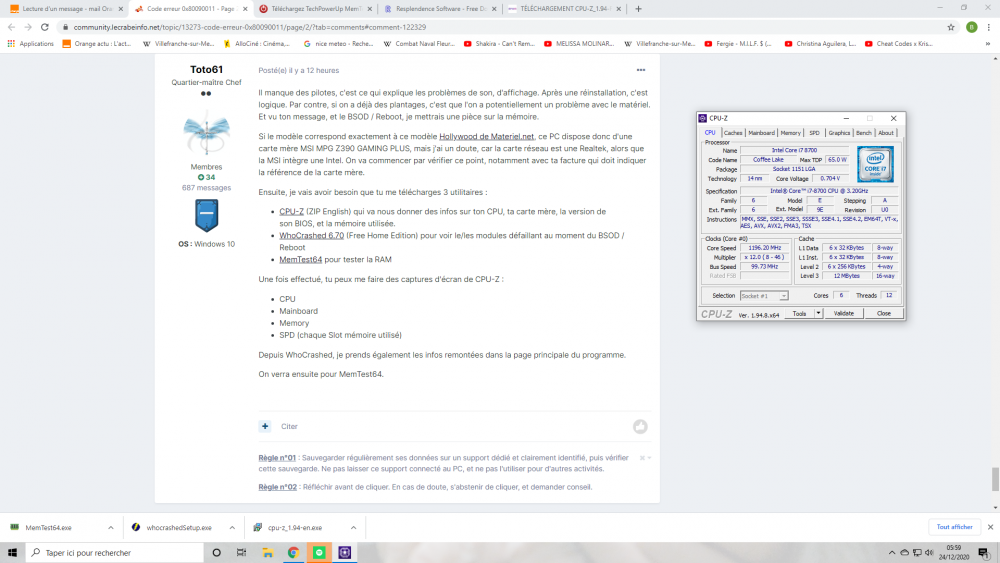The height and width of the screenshot is (563, 1000).
Task: Switch to the Graphics tab in CPU-Z
Action: (839, 133)
